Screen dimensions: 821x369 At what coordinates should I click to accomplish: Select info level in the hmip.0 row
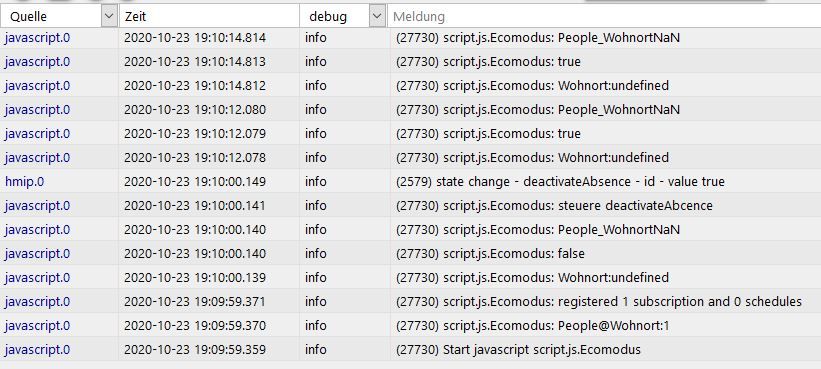(x=316, y=182)
